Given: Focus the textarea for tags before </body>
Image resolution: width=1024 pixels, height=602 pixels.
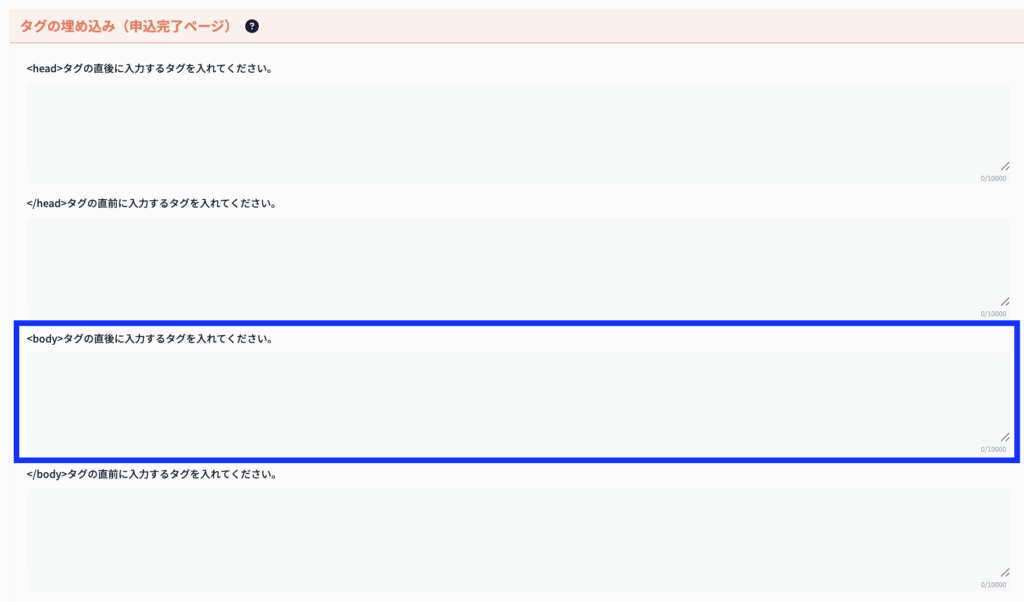Looking at the screenshot, I should [500, 537].
